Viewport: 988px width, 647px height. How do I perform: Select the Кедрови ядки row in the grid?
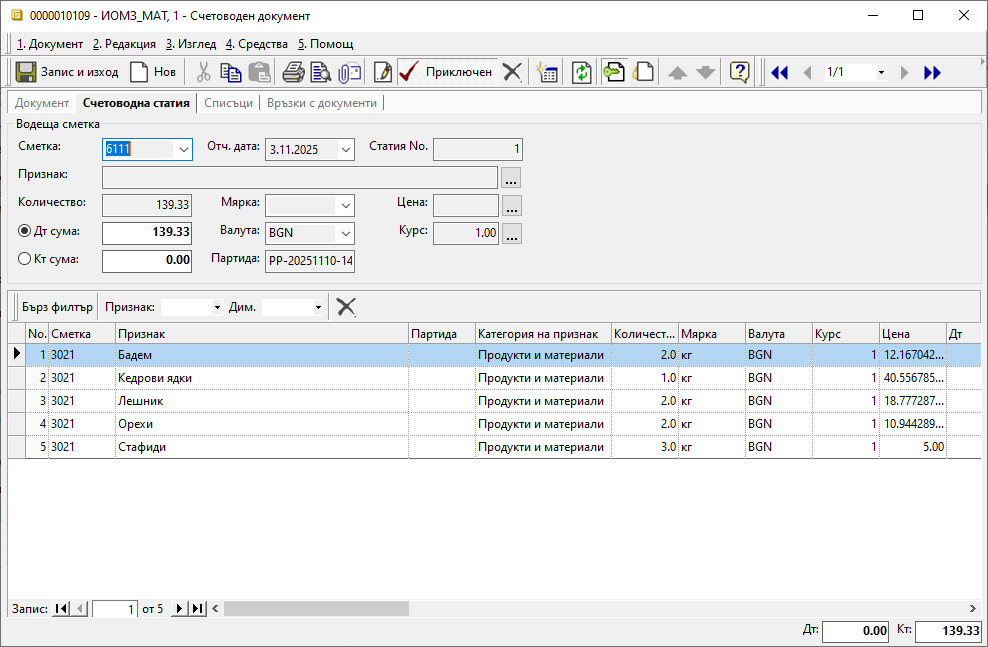point(155,378)
